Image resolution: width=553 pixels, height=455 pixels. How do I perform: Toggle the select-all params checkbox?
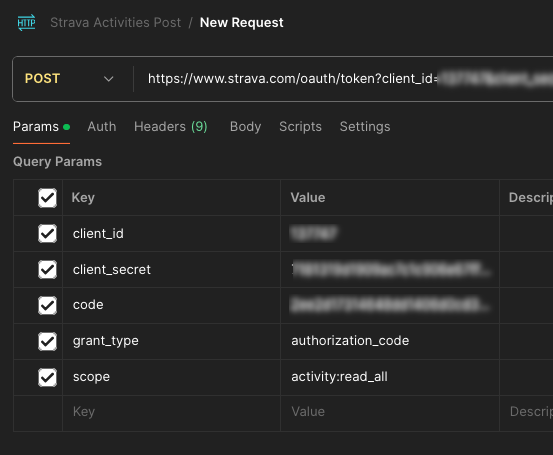(47, 198)
